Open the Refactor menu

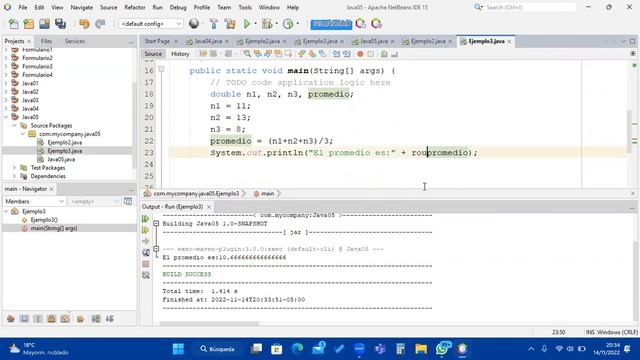tap(135, 7)
